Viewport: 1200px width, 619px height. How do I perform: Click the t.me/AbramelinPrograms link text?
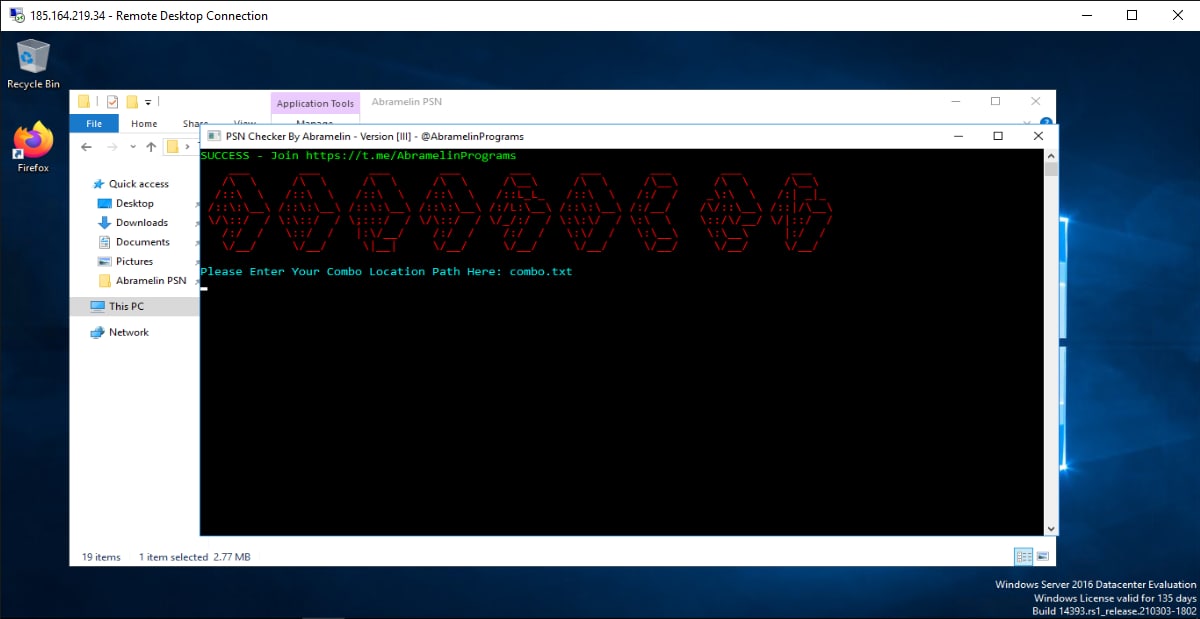tap(411, 156)
